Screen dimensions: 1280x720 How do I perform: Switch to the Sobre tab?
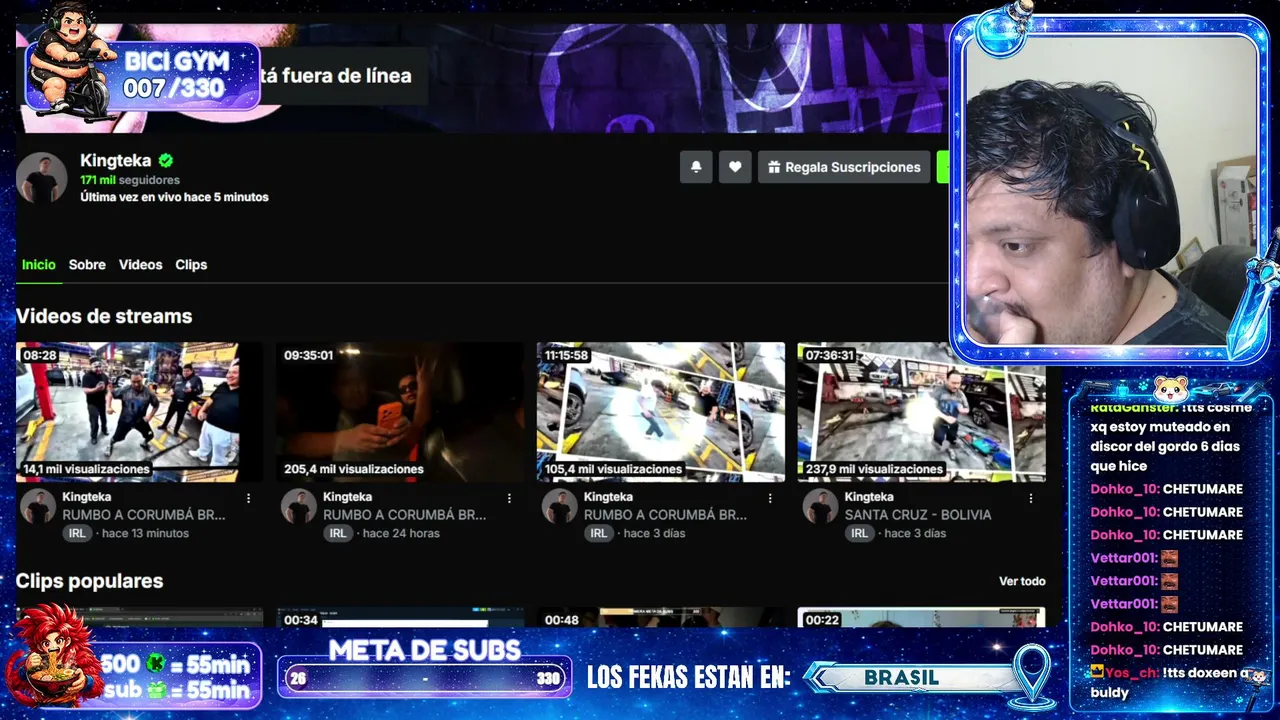(x=87, y=265)
